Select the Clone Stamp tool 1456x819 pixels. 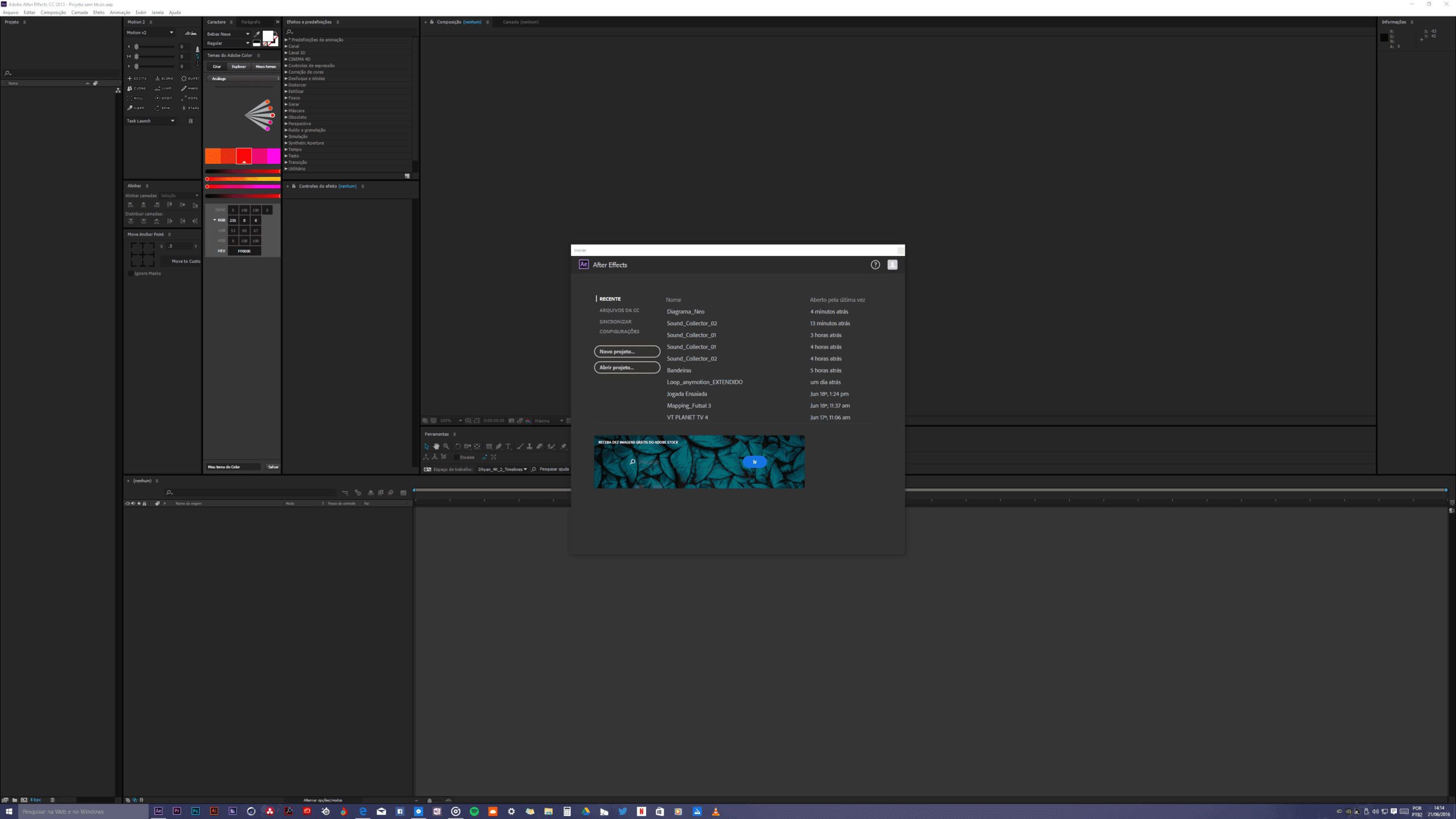(x=530, y=446)
